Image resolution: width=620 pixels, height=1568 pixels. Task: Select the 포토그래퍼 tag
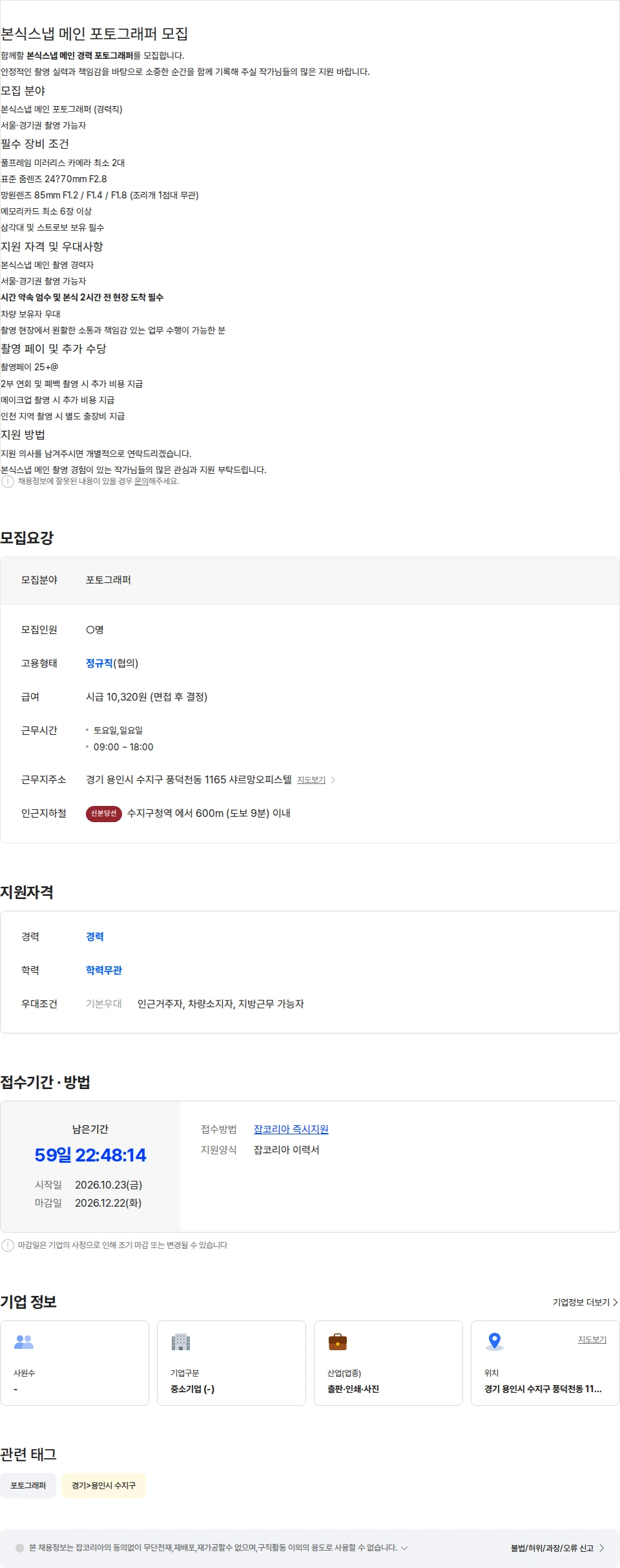28,1485
